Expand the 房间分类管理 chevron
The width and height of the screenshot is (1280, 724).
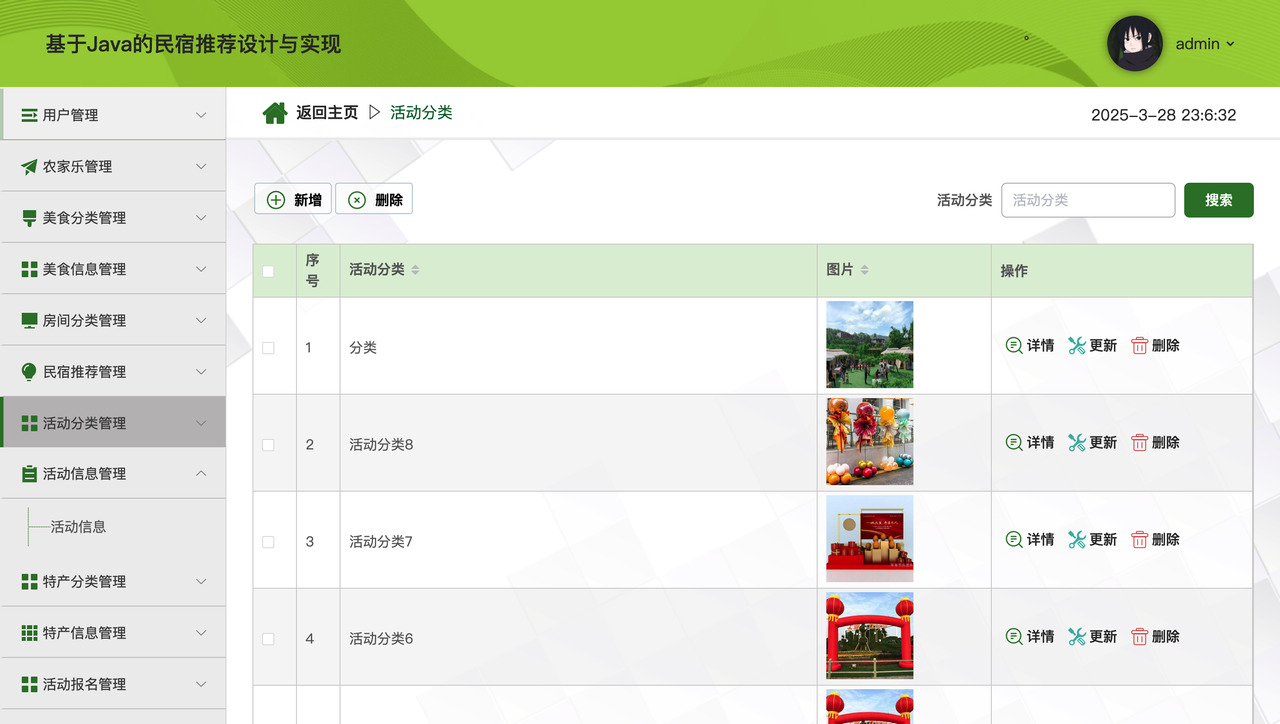tap(201, 320)
